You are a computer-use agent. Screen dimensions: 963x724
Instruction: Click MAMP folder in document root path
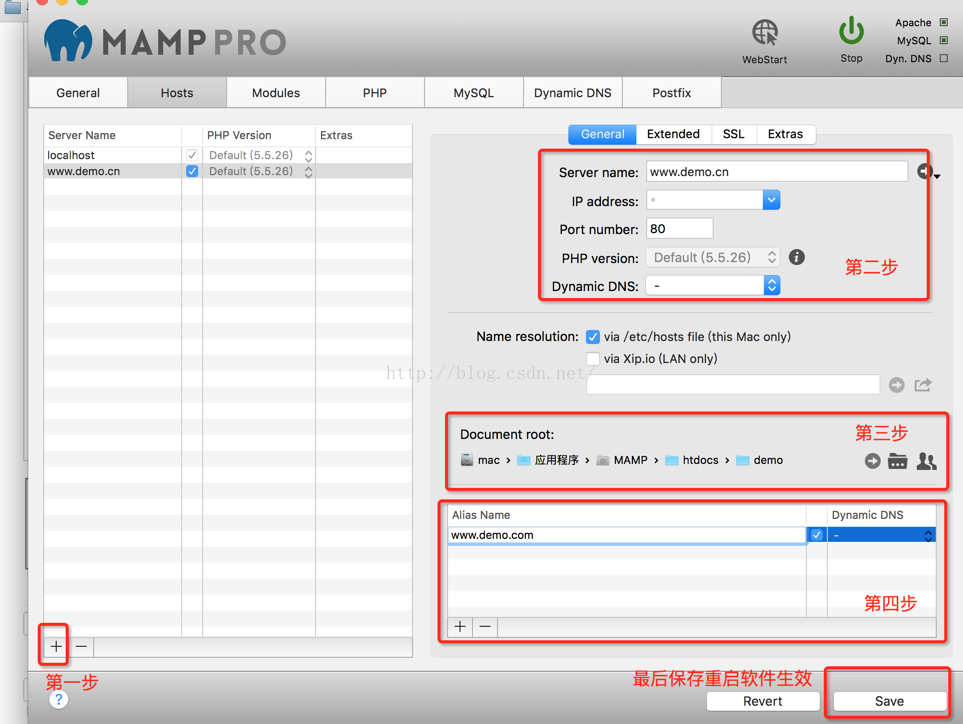[622, 460]
